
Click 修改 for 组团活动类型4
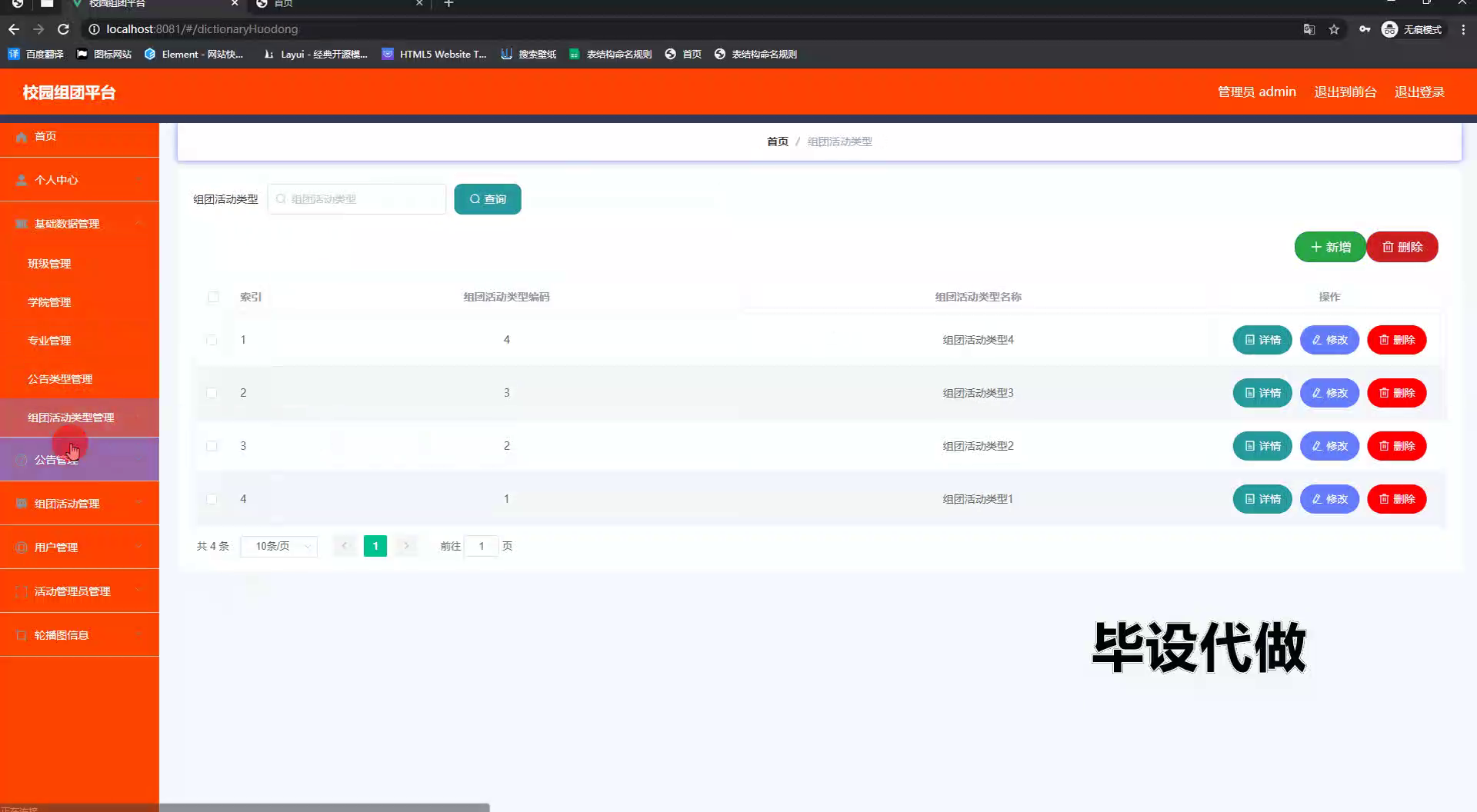[1329, 340]
